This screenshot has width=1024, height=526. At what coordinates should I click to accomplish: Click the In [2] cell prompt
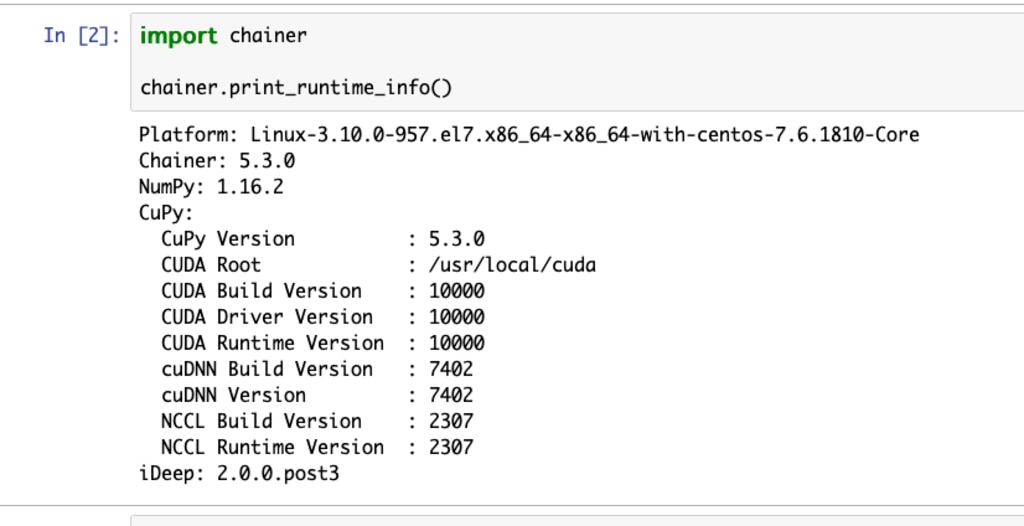82,35
